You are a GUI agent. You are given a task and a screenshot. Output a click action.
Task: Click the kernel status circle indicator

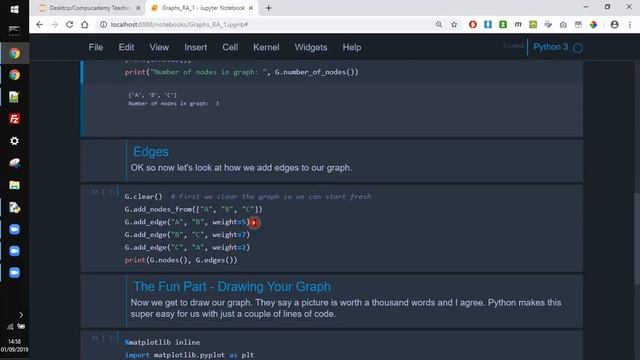point(578,48)
